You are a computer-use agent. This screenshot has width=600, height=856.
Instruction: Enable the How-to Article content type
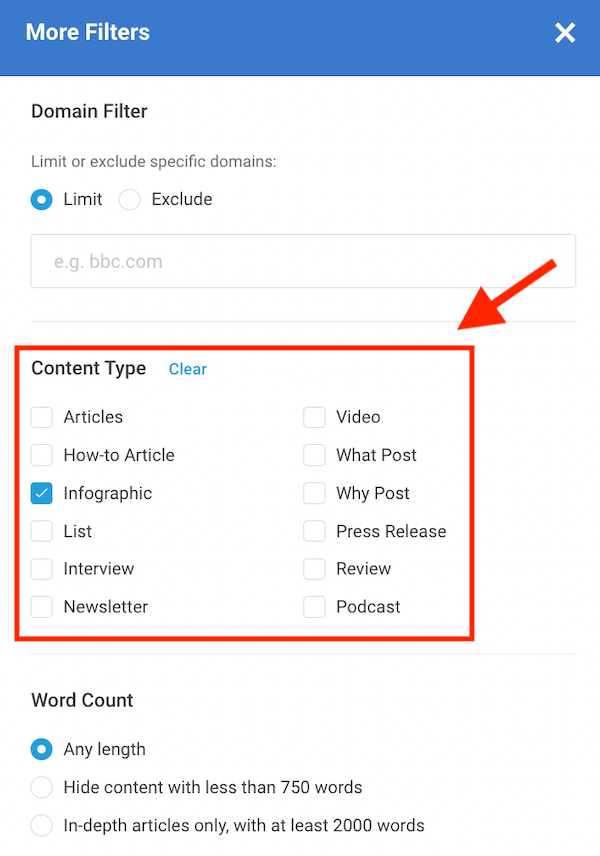(x=42, y=455)
